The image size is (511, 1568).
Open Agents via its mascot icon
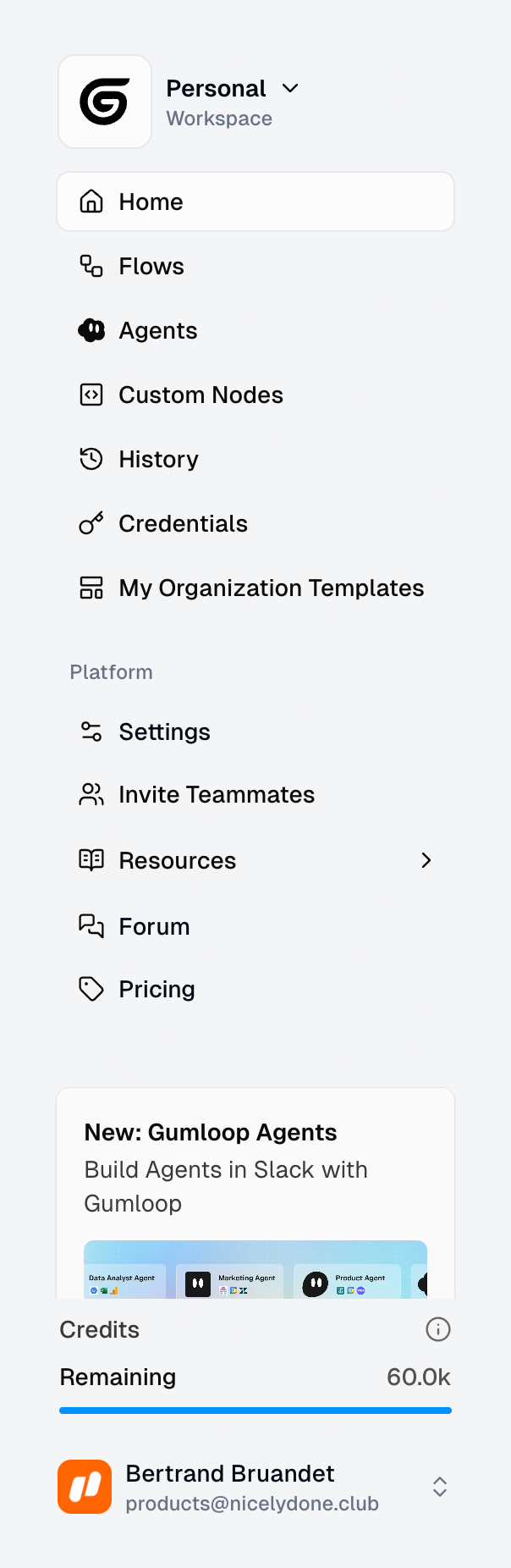(91, 330)
